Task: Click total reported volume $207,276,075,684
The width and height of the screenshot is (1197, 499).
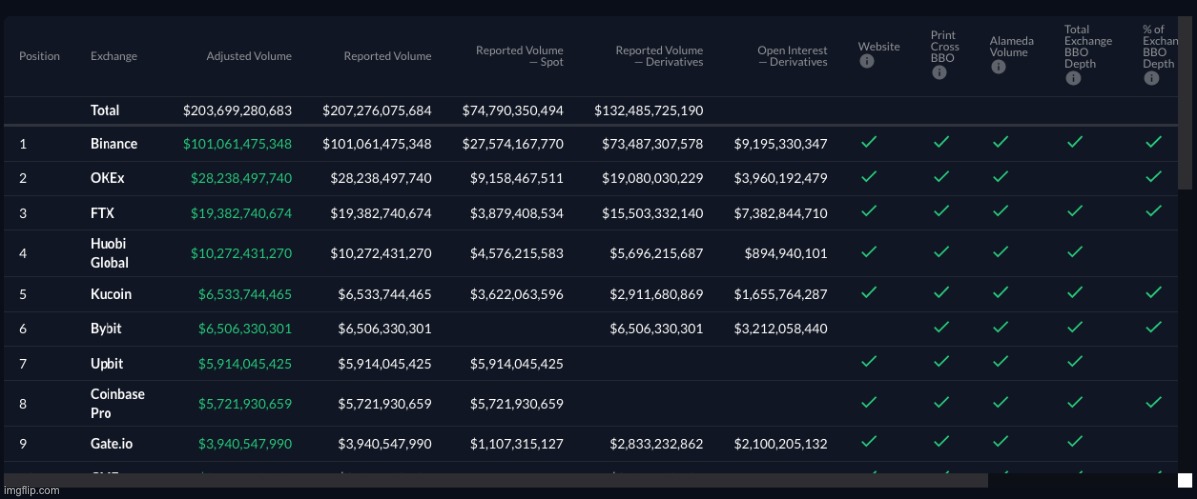Action: (x=377, y=110)
